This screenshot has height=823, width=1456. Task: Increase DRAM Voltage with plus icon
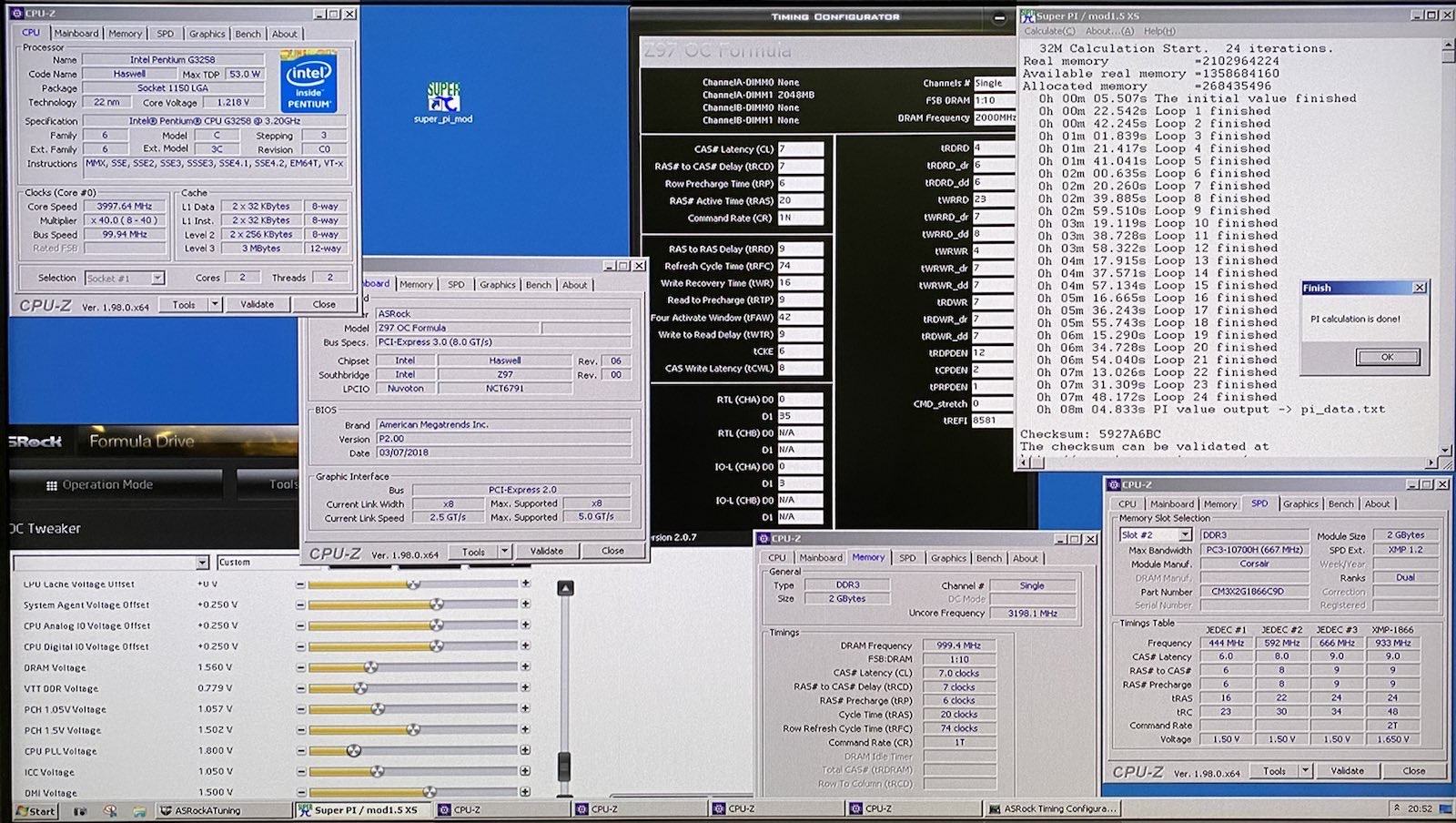[x=525, y=667]
